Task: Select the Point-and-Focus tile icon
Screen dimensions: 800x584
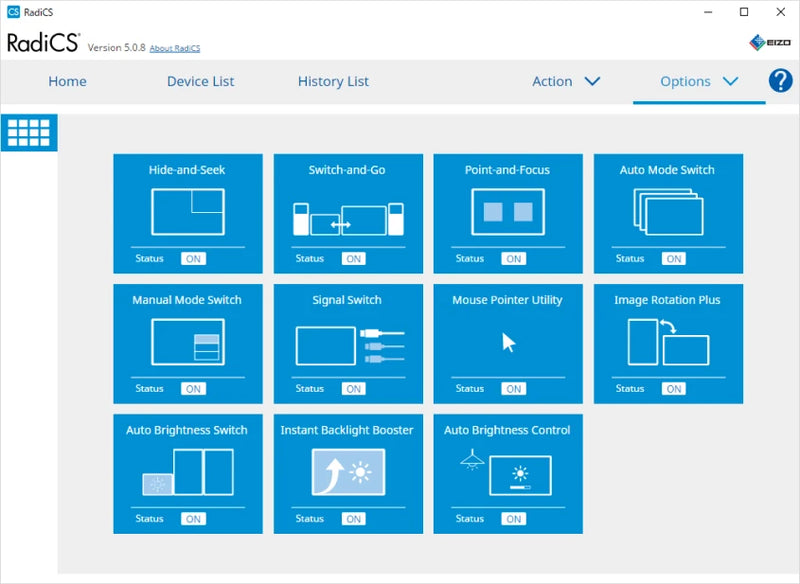Action: pos(508,211)
